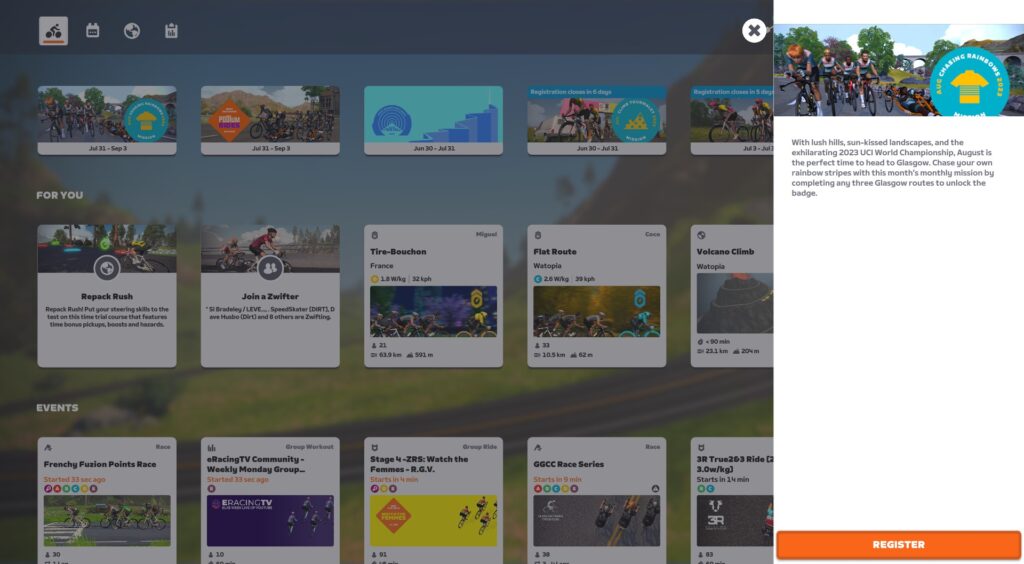Screen dimensions: 1024x564
Task: Open the Worlds globe tab
Action: 132,31
